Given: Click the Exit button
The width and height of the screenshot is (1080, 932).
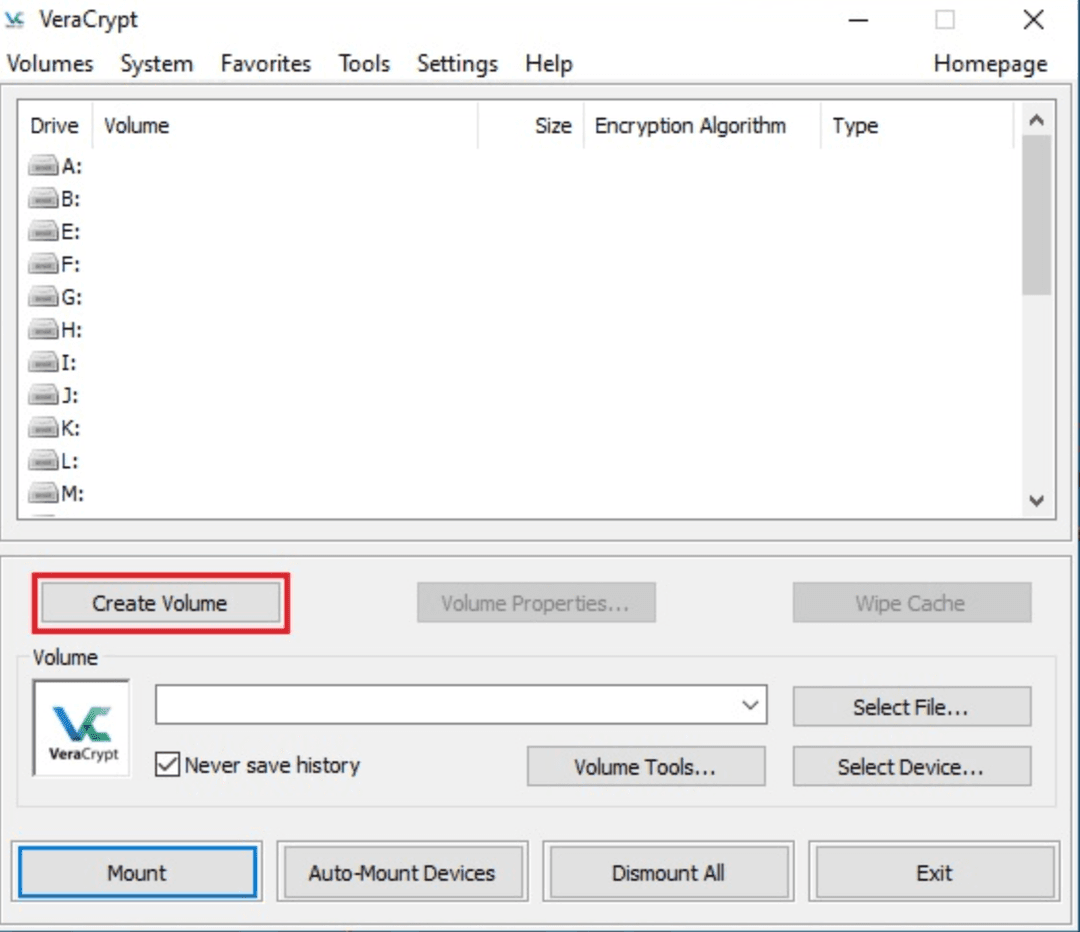Looking at the screenshot, I should (935, 873).
